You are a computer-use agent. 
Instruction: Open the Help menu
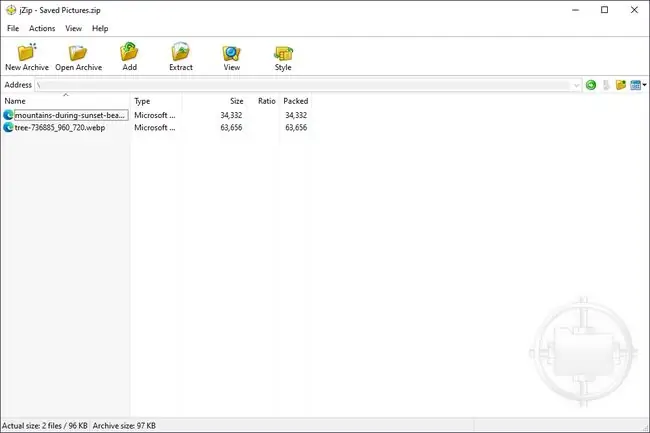(x=100, y=29)
